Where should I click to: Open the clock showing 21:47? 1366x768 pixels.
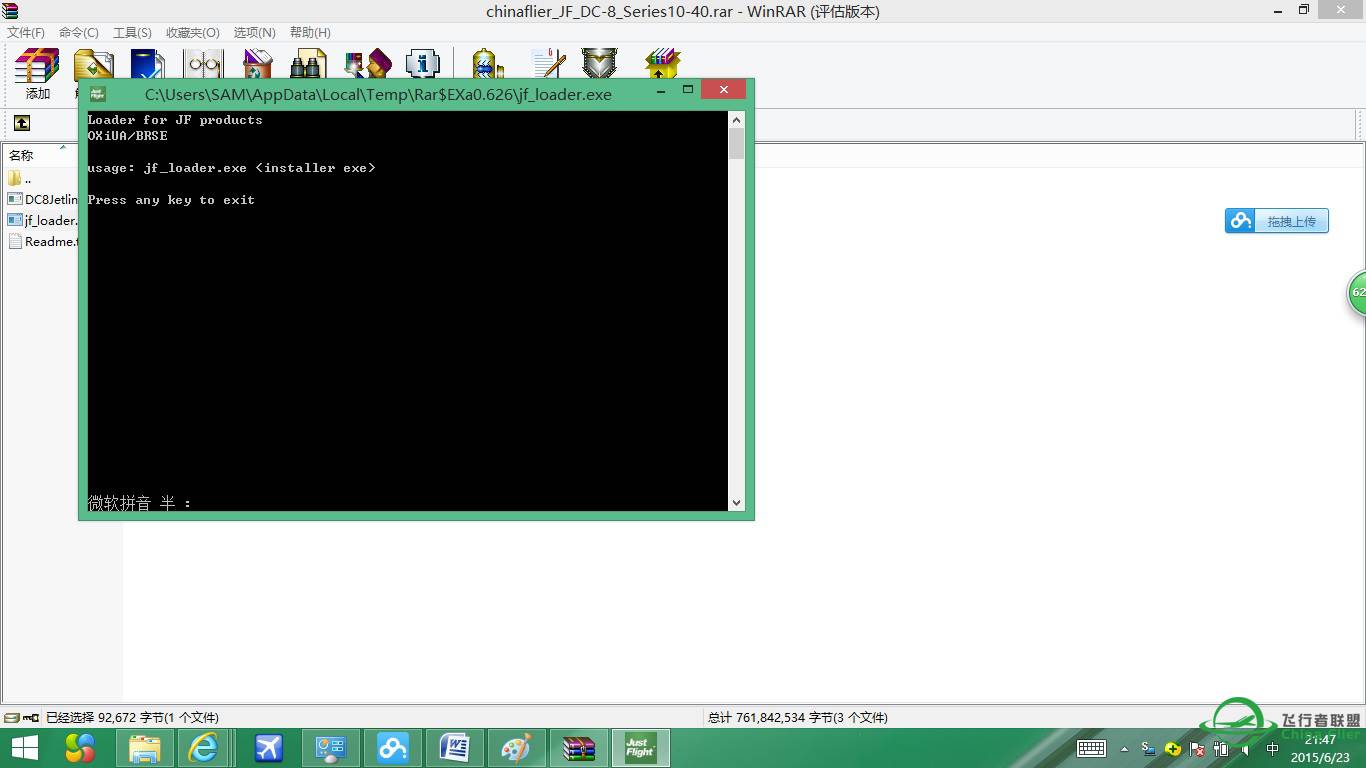(x=1320, y=748)
